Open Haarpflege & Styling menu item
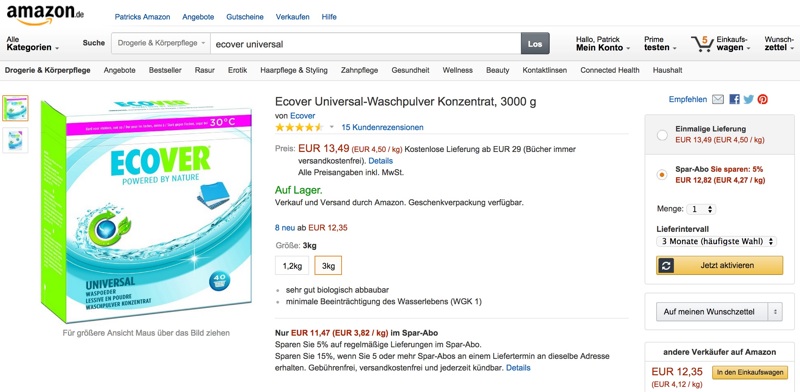This screenshot has height=392, width=800. coord(294,70)
